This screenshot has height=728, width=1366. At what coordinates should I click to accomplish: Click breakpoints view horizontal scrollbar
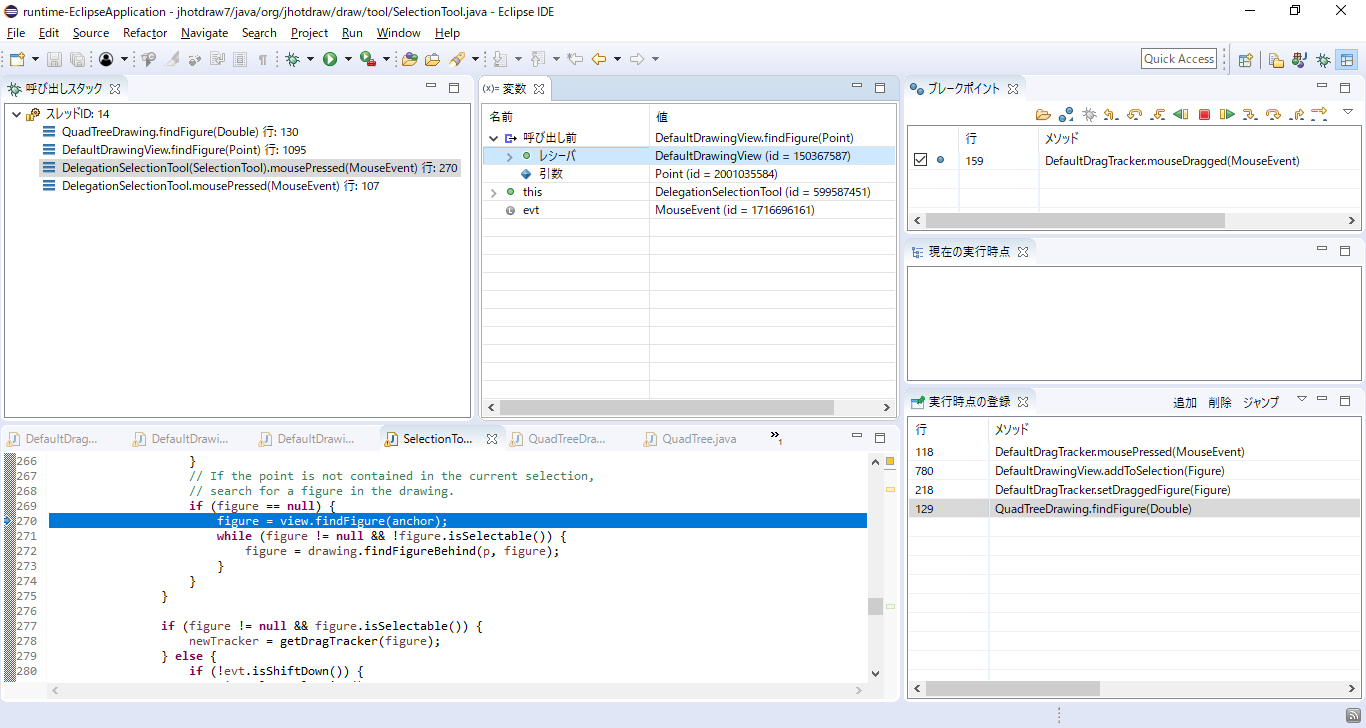[1075, 220]
